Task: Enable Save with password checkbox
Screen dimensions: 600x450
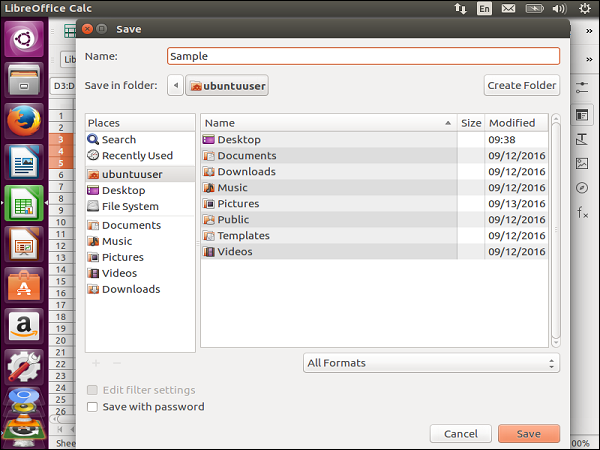Action: (93, 407)
